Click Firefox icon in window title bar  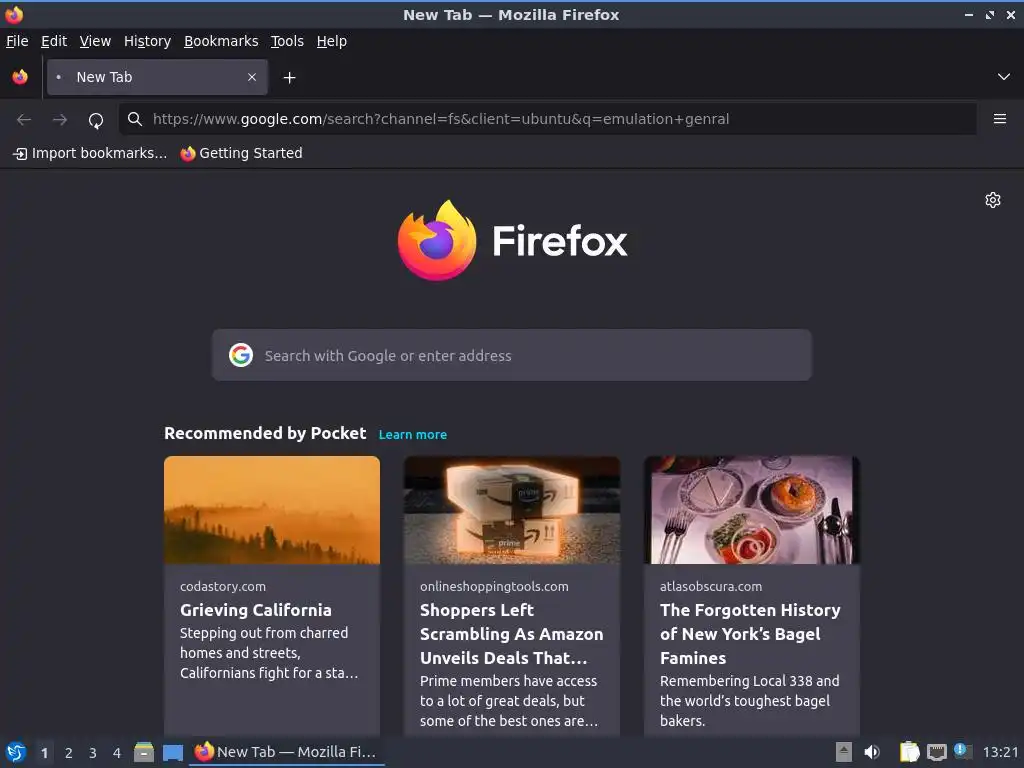pos(14,14)
